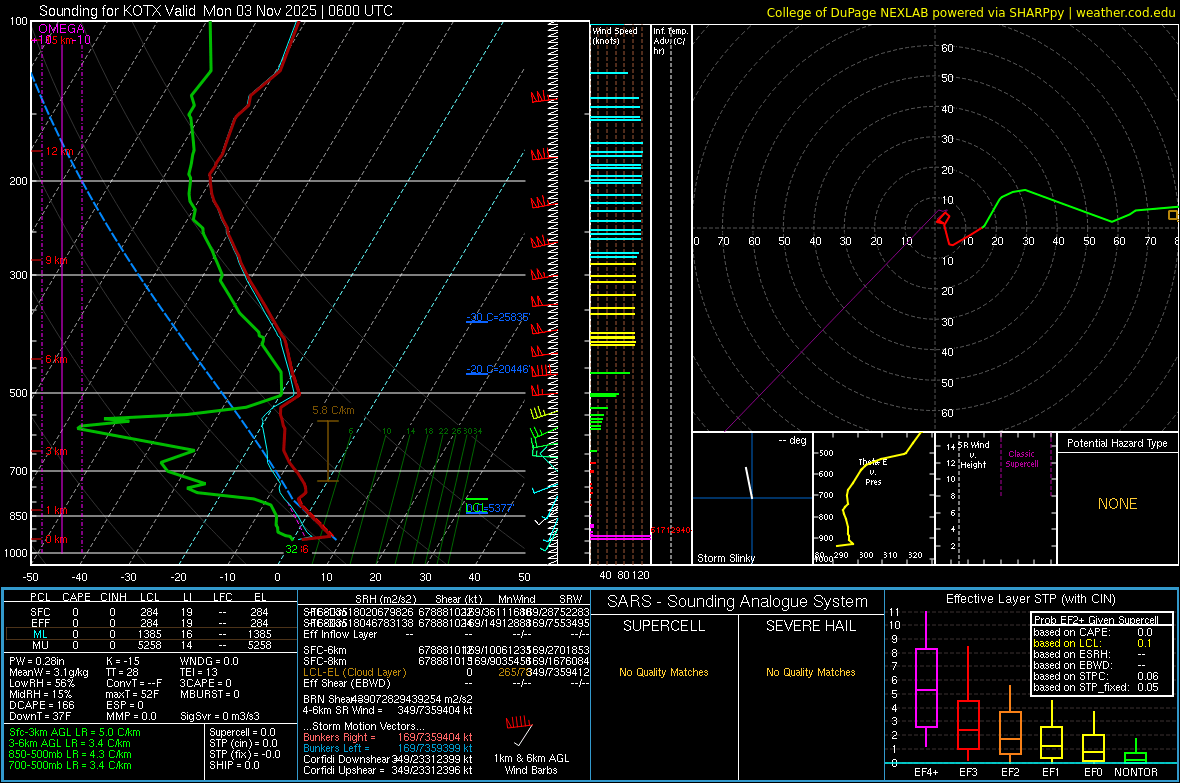The width and height of the screenshot is (1180, 783).
Task: Click maxT = 52F value
Action: click(132, 694)
